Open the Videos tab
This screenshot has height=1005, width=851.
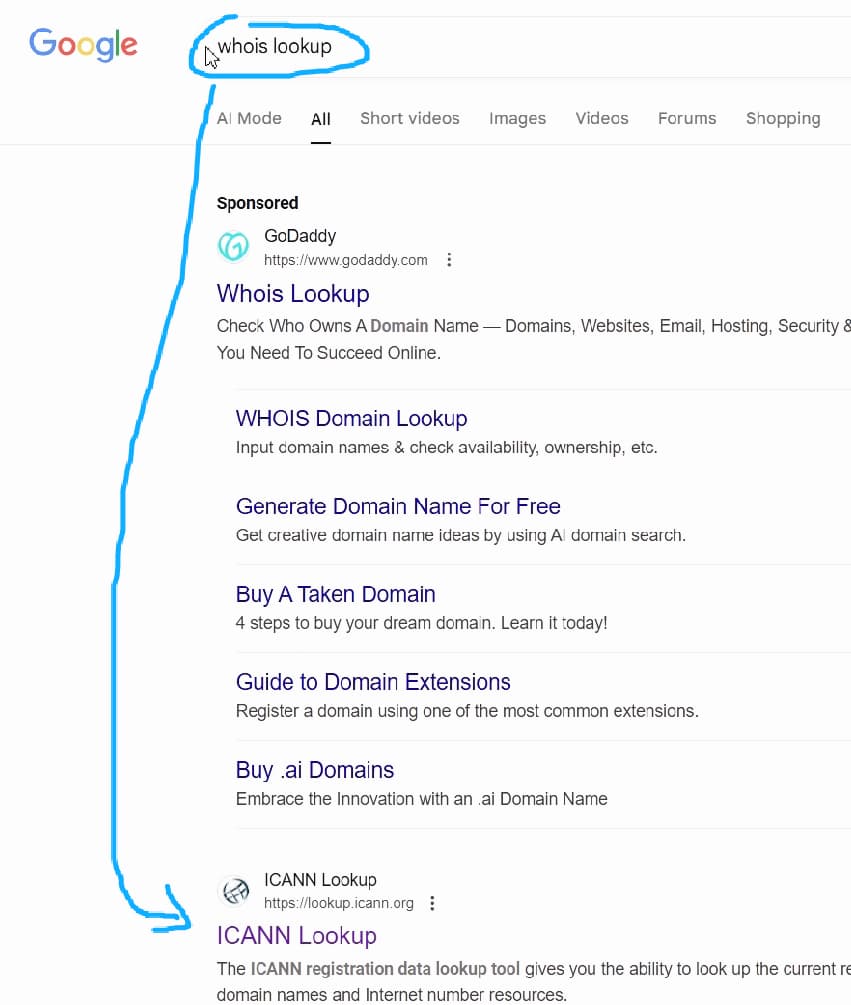(602, 119)
